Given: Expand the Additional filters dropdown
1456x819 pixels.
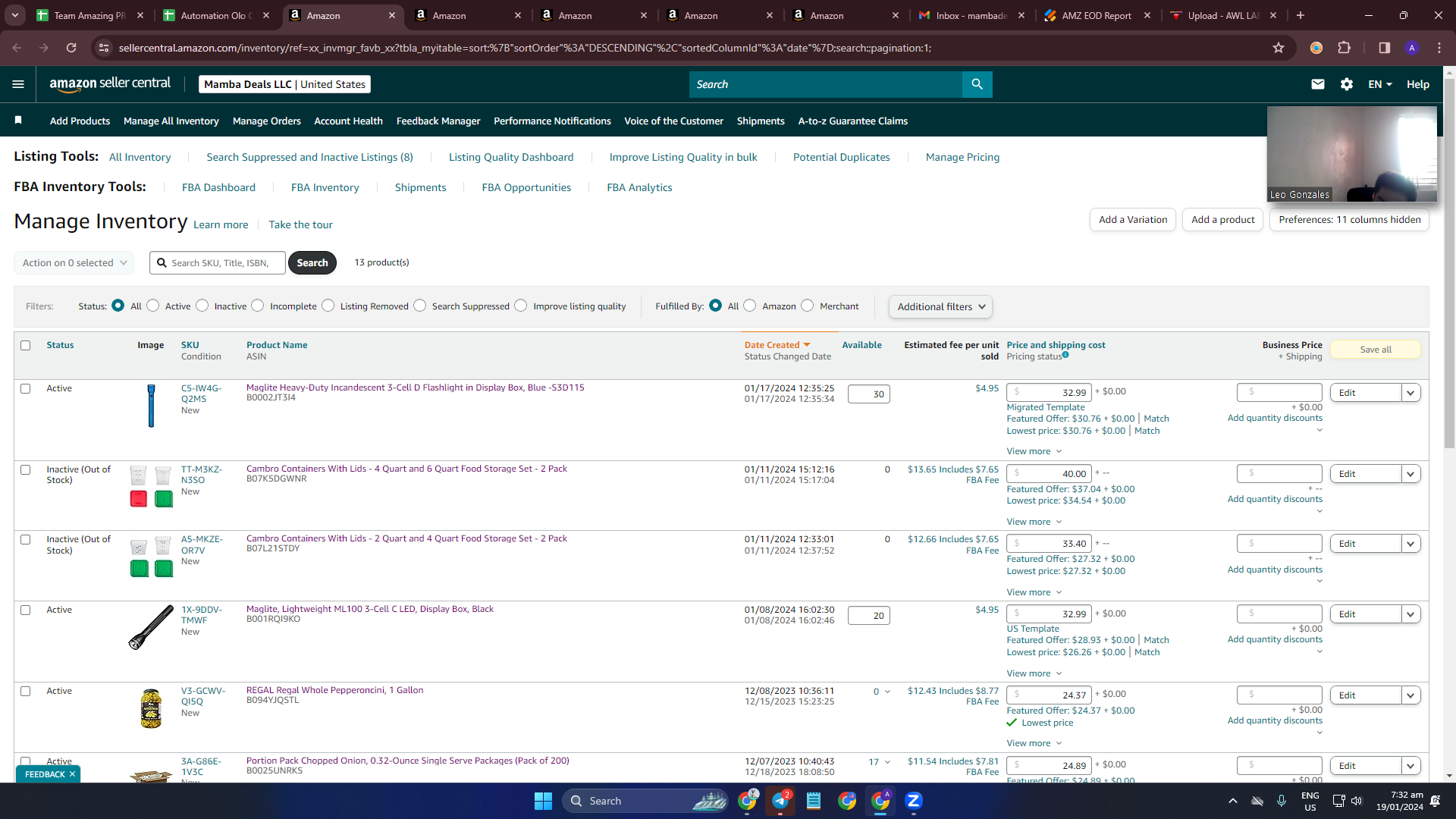Looking at the screenshot, I should coord(940,306).
